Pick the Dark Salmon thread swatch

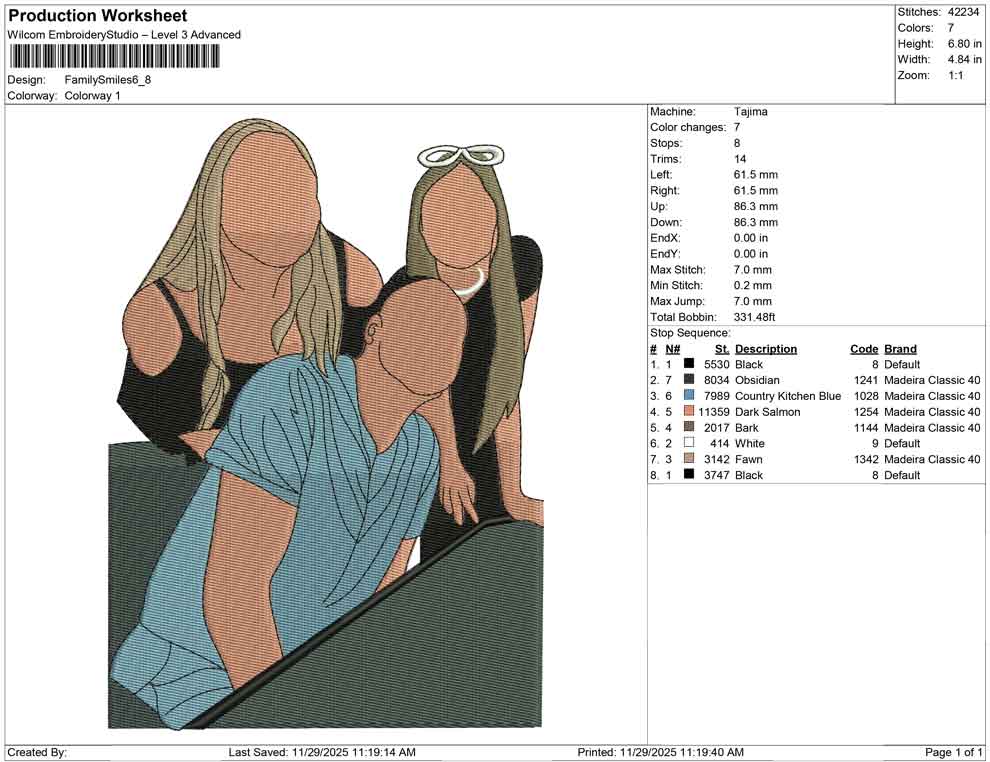coord(689,412)
